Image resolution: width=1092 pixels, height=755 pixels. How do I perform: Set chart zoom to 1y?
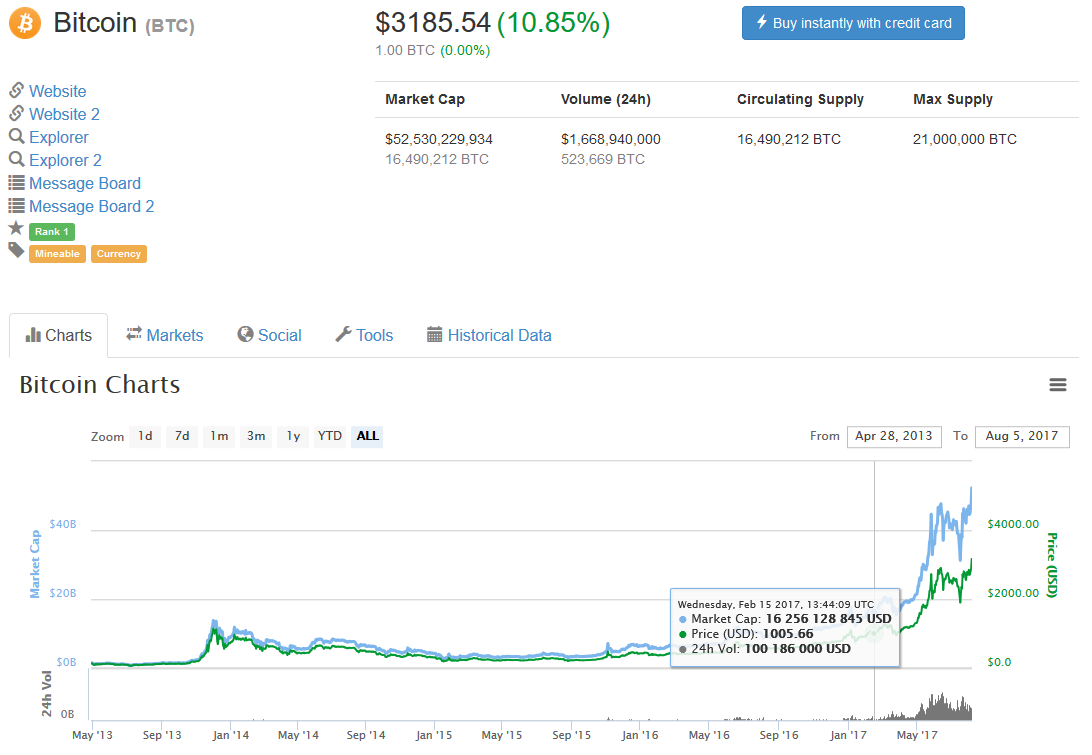click(293, 436)
